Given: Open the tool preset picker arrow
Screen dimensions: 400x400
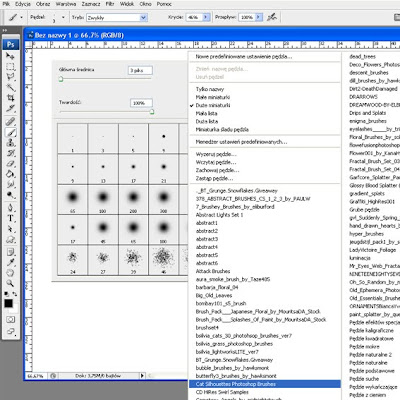Looking at the screenshot, I should (21, 17).
